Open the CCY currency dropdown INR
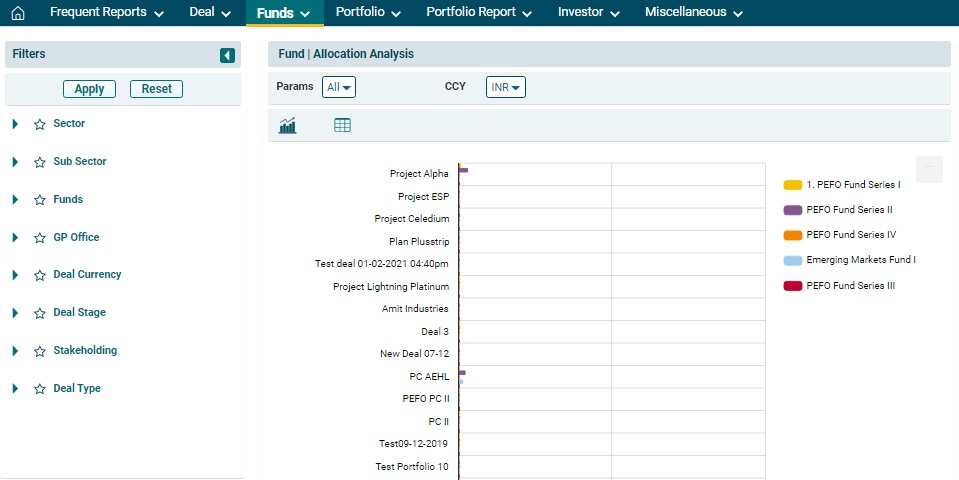This screenshot has width=959, height=480. coord(505,87)
